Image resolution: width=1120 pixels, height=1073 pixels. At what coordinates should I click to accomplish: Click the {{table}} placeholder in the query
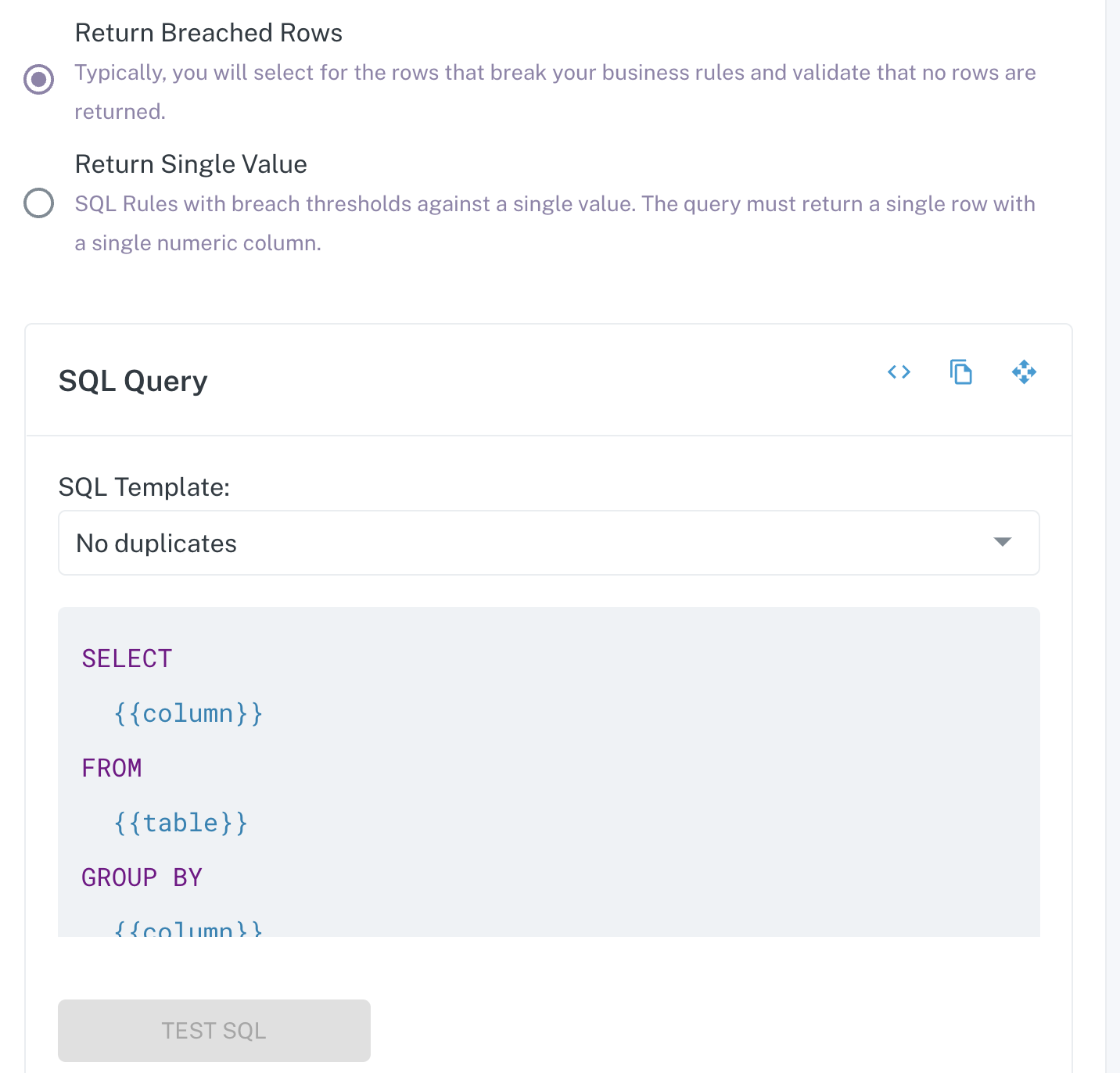(181, 823)
